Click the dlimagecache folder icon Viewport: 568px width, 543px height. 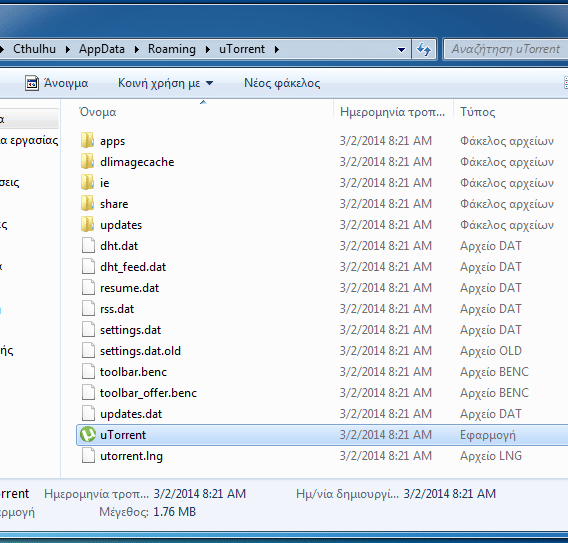tap(87, 162)
